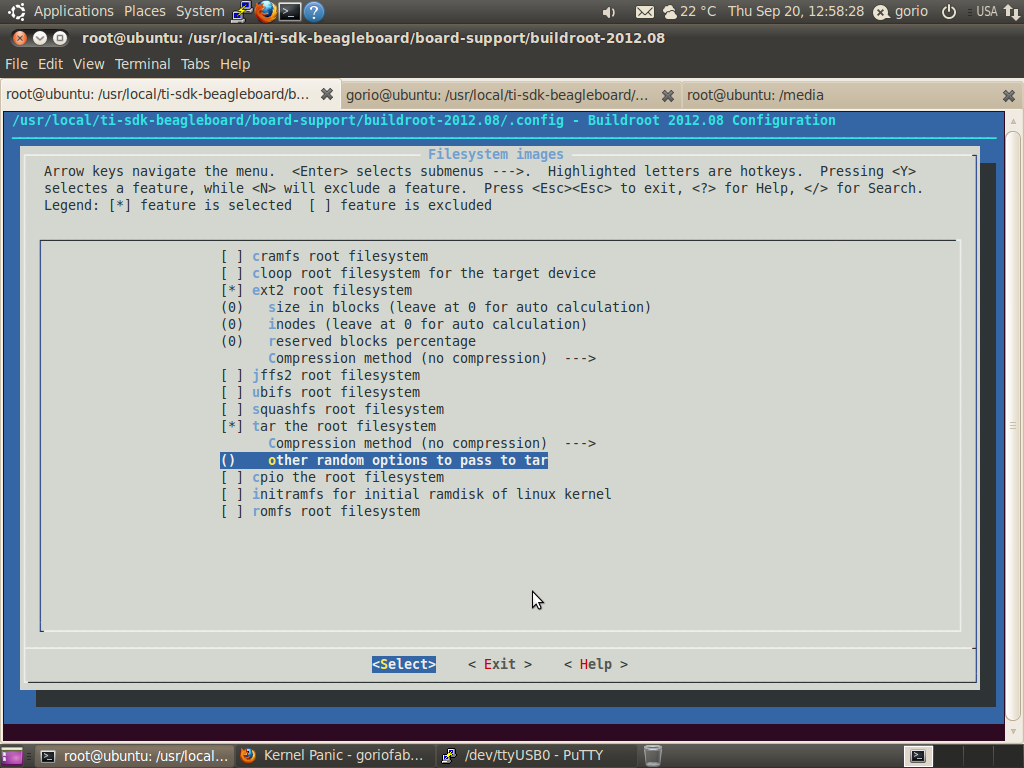The image size is (1024, 768).
Task: Switch to first root@ubuntu ti-sdk-beagleboard tab
Action: click(x=170, y=95)
